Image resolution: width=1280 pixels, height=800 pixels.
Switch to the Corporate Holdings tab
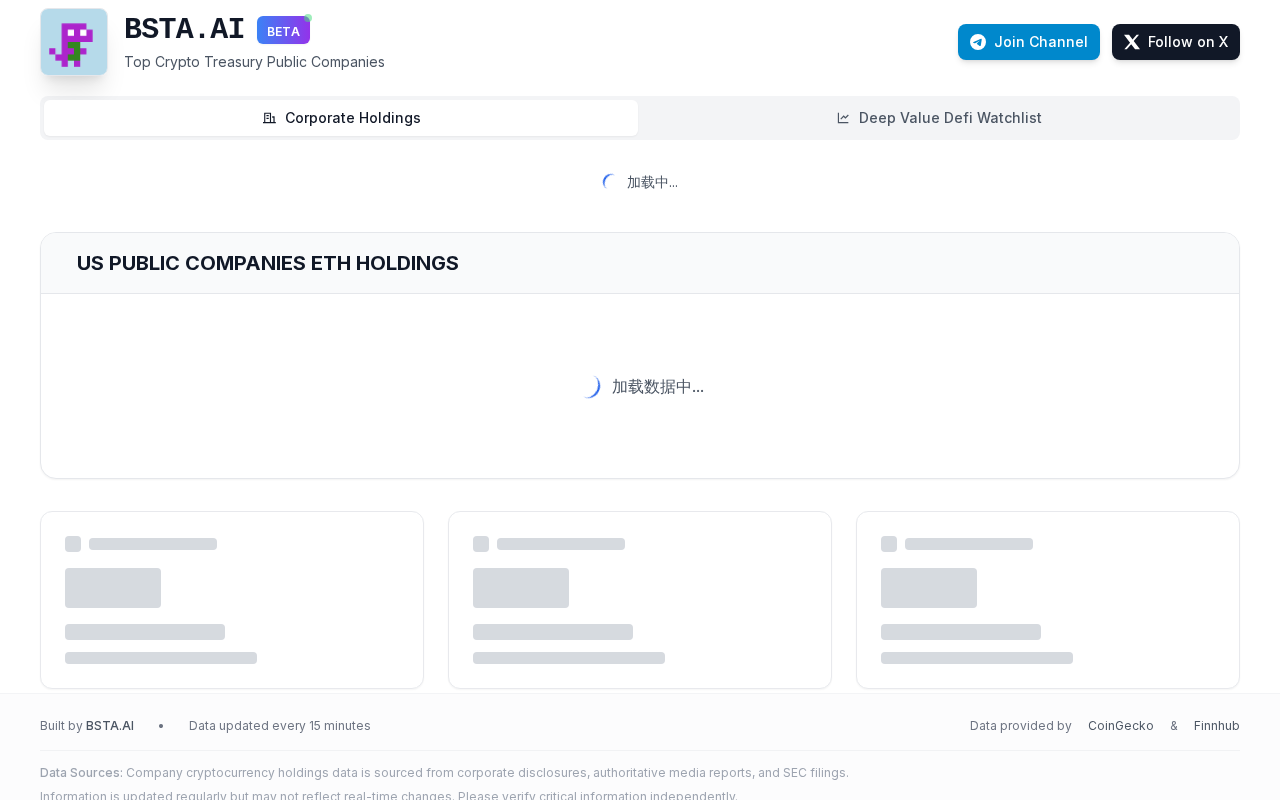pyautogui.click(x=341, y=118)
